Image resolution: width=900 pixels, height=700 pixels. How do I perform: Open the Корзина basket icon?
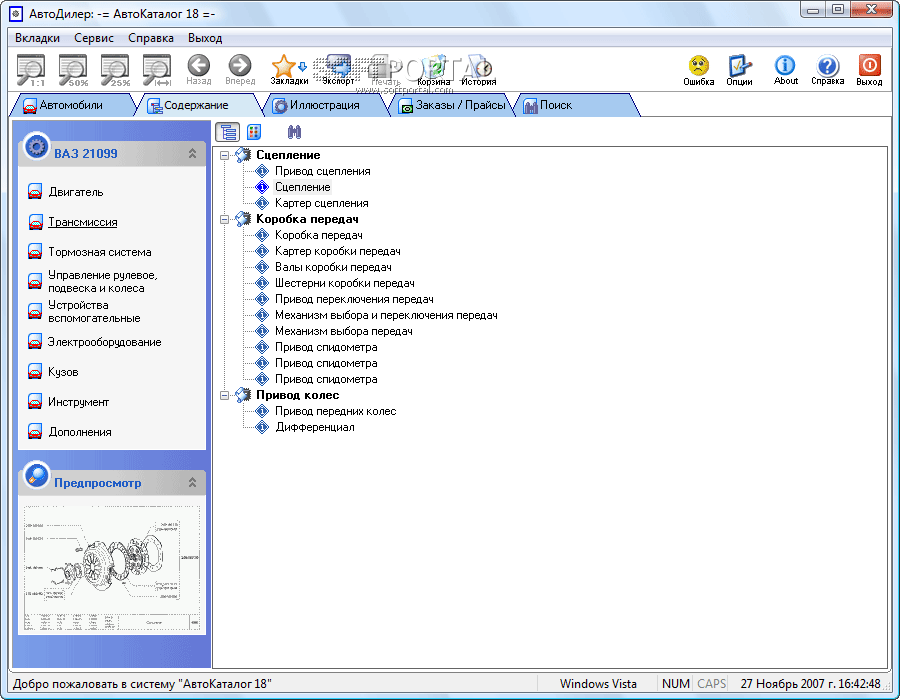click(433, 71)
